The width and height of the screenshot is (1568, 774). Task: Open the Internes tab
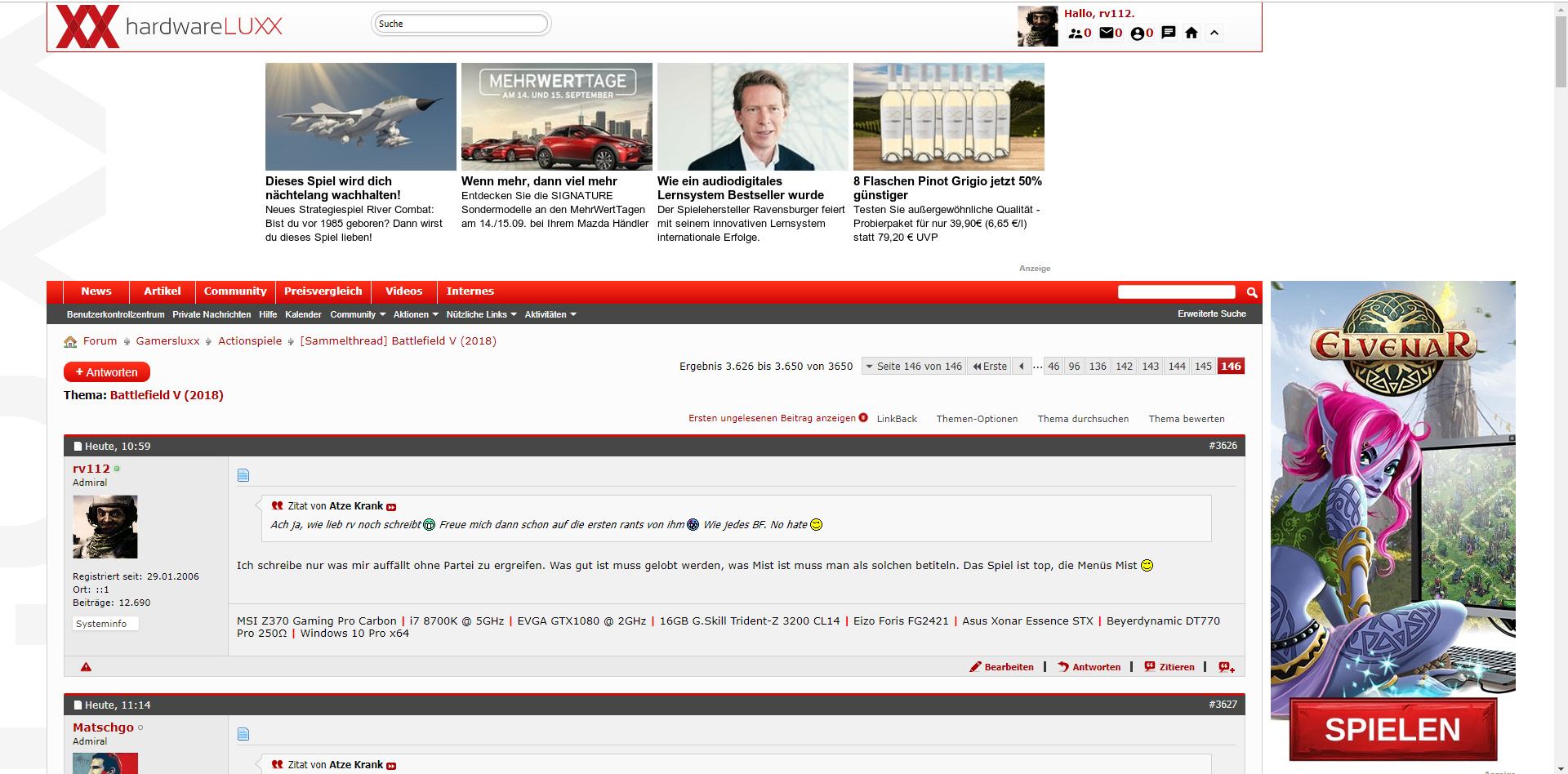(470, 291)
